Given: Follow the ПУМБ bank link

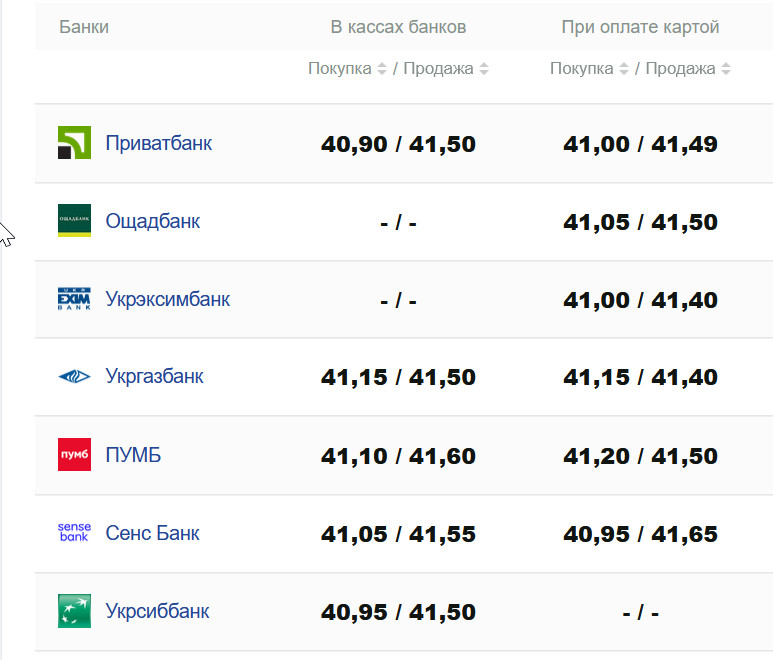Looking at the screenshot, I should pos(133,455).
